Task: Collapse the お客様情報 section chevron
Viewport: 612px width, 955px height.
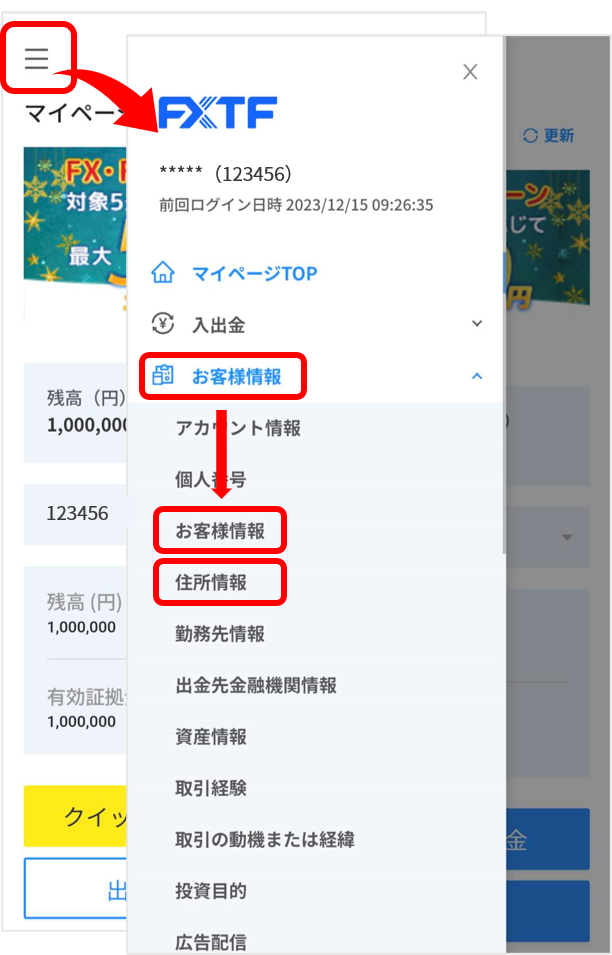Action: point(477,376)
